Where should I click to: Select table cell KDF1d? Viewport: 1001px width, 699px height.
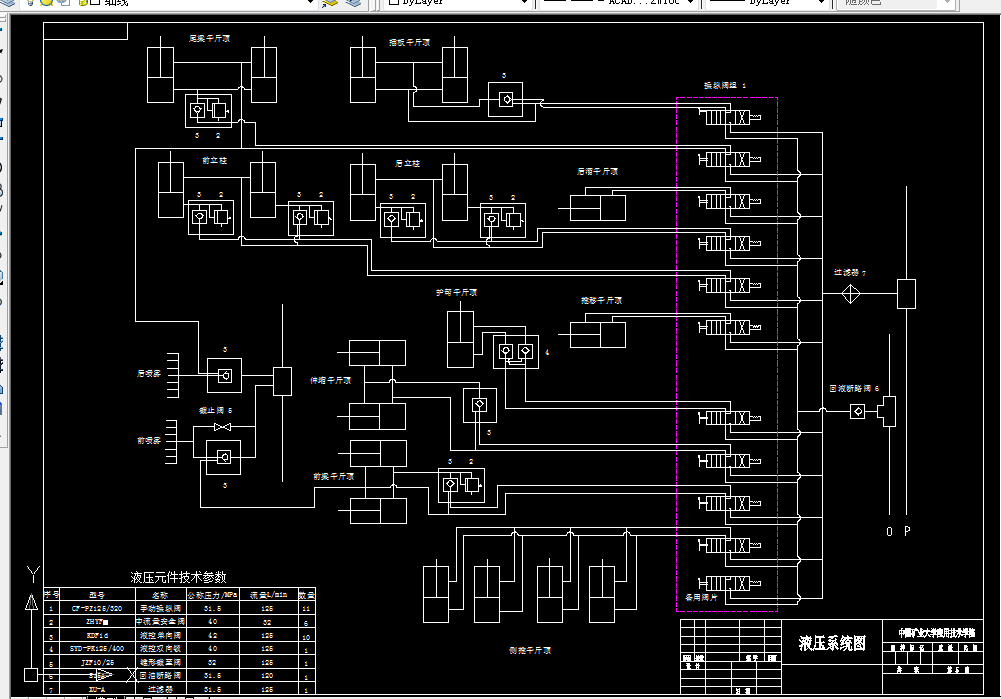[x=97, y=635]
